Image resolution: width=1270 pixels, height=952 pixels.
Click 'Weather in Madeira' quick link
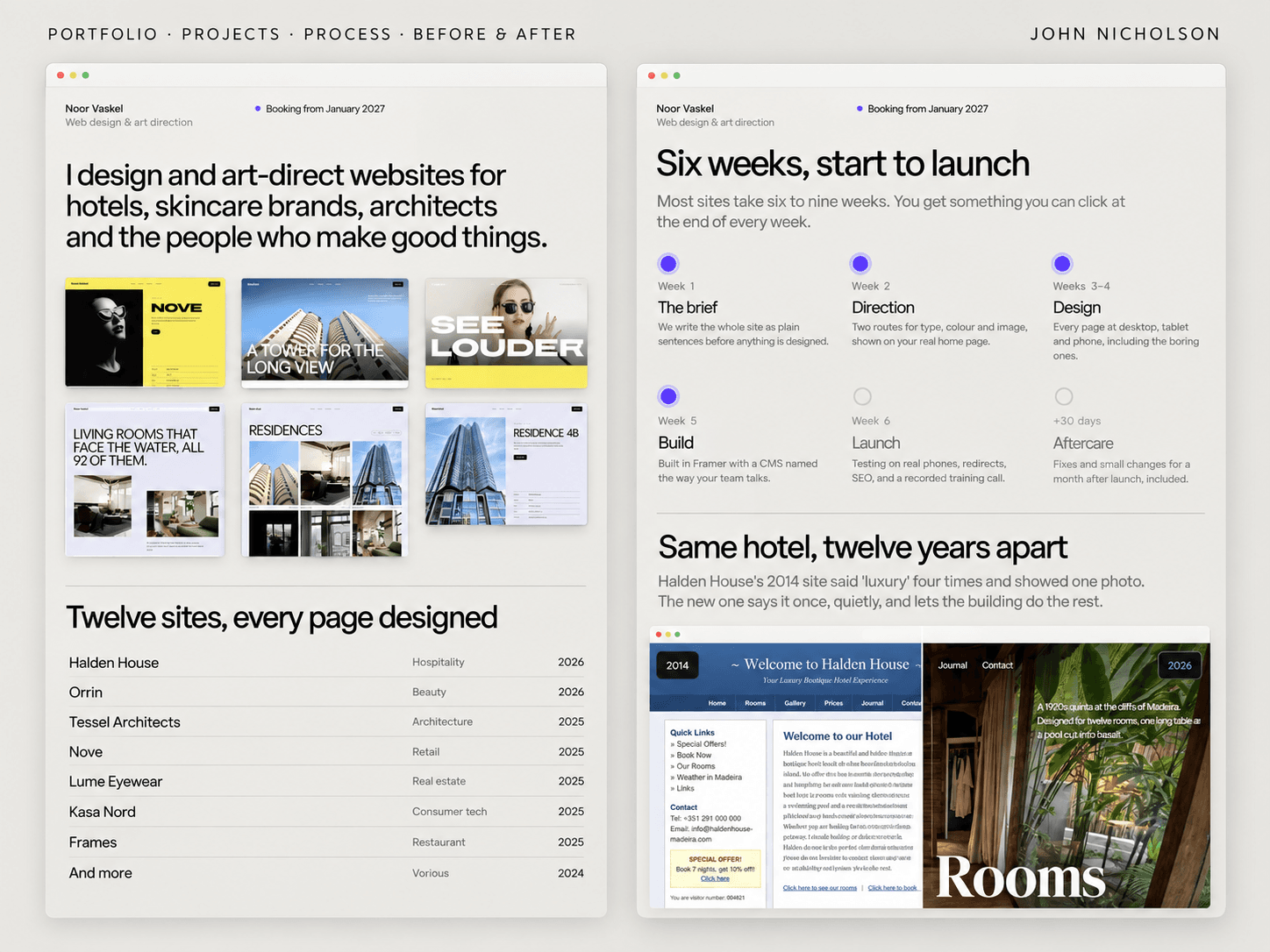point(709,778)
